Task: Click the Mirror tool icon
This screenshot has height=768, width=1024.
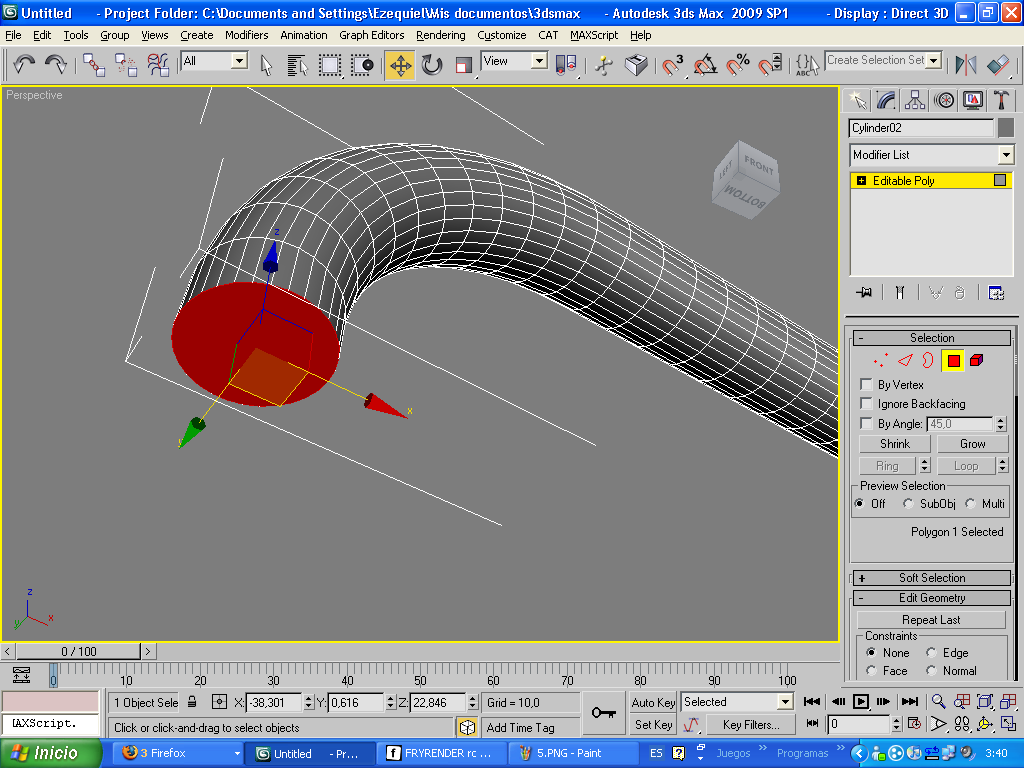Action: (x=966, y=65)
